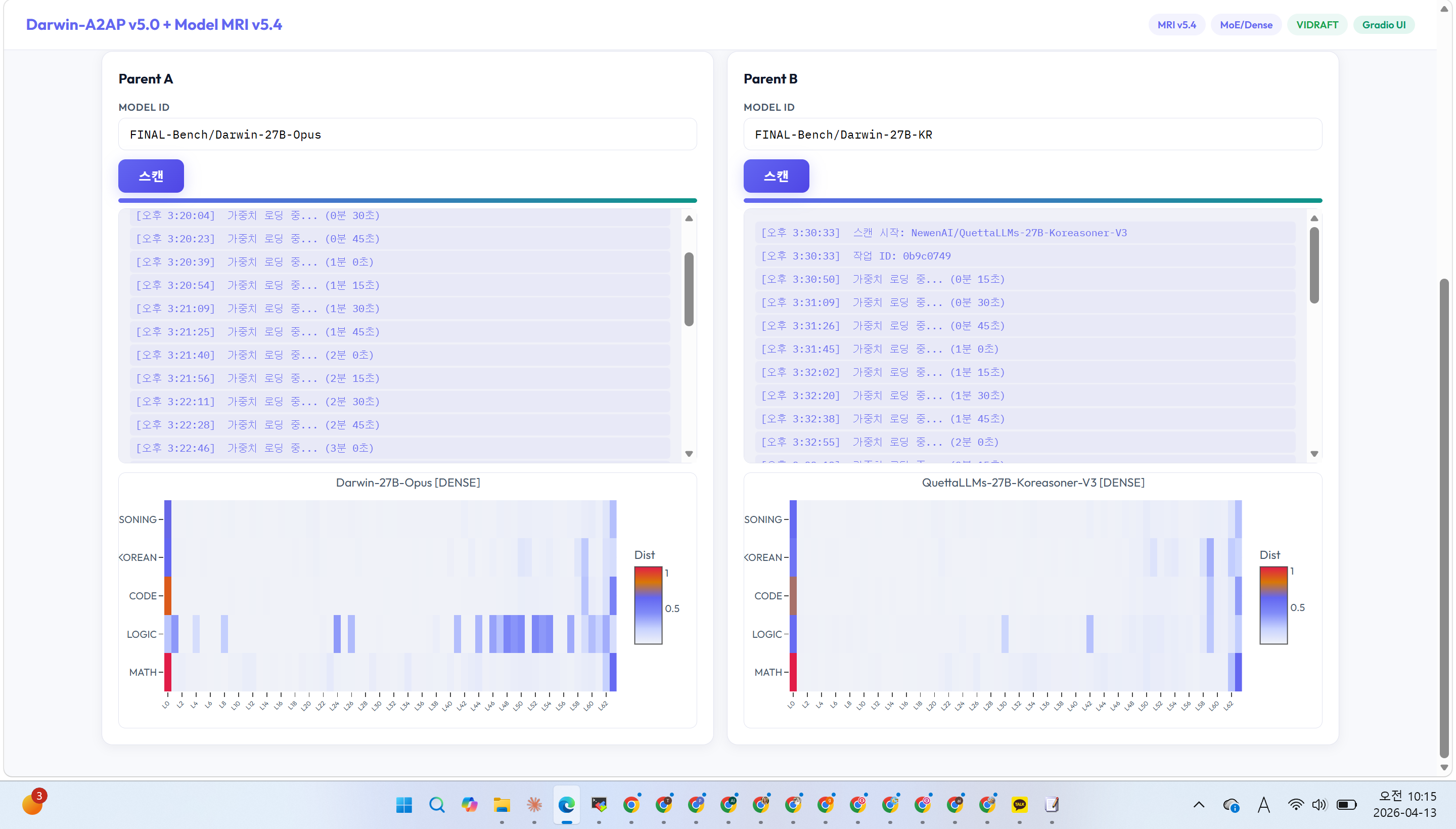Click the Parent A 스캔 button

[151, 176]
